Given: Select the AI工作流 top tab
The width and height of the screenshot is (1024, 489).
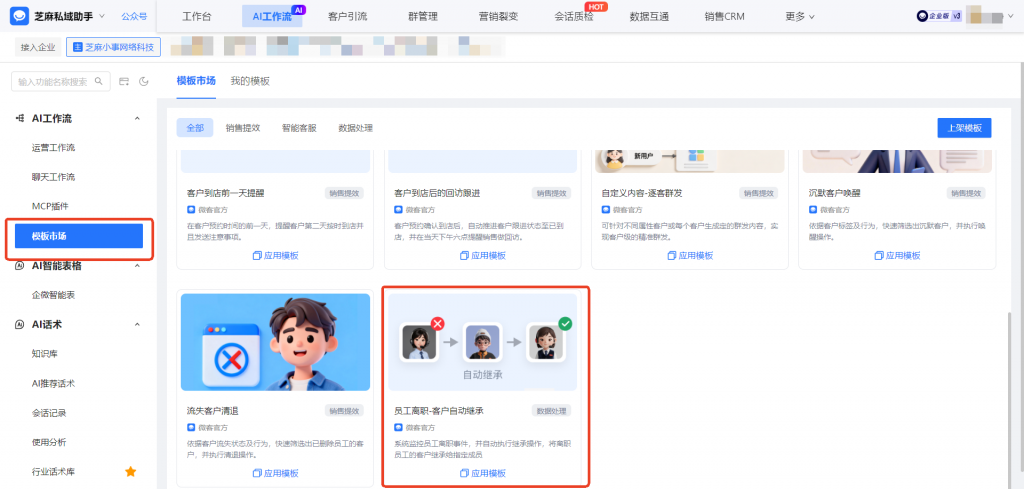Looking at the screenshot, I should [x=272, y=16].
